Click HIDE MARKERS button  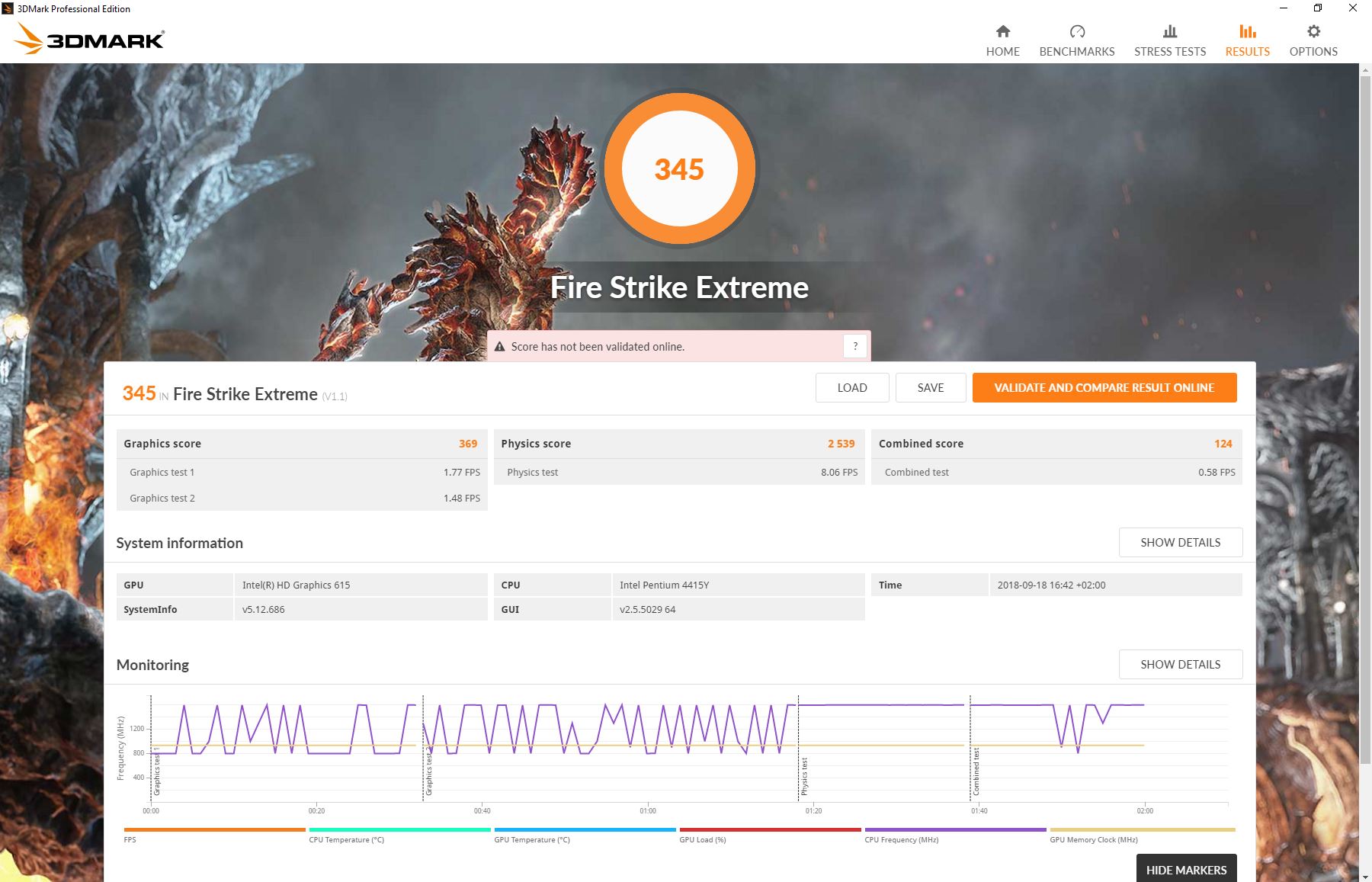[x=1186, y=869]
